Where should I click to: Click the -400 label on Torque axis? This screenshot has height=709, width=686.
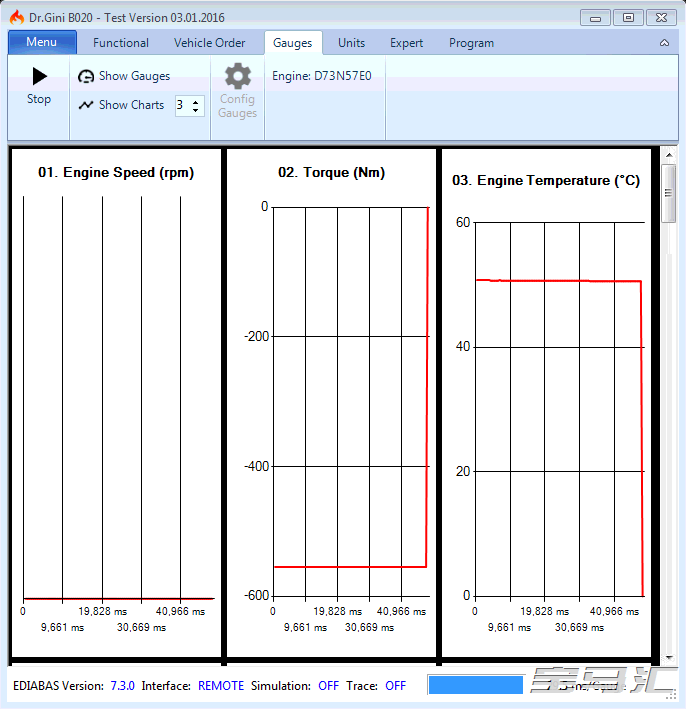coord(256,466)
